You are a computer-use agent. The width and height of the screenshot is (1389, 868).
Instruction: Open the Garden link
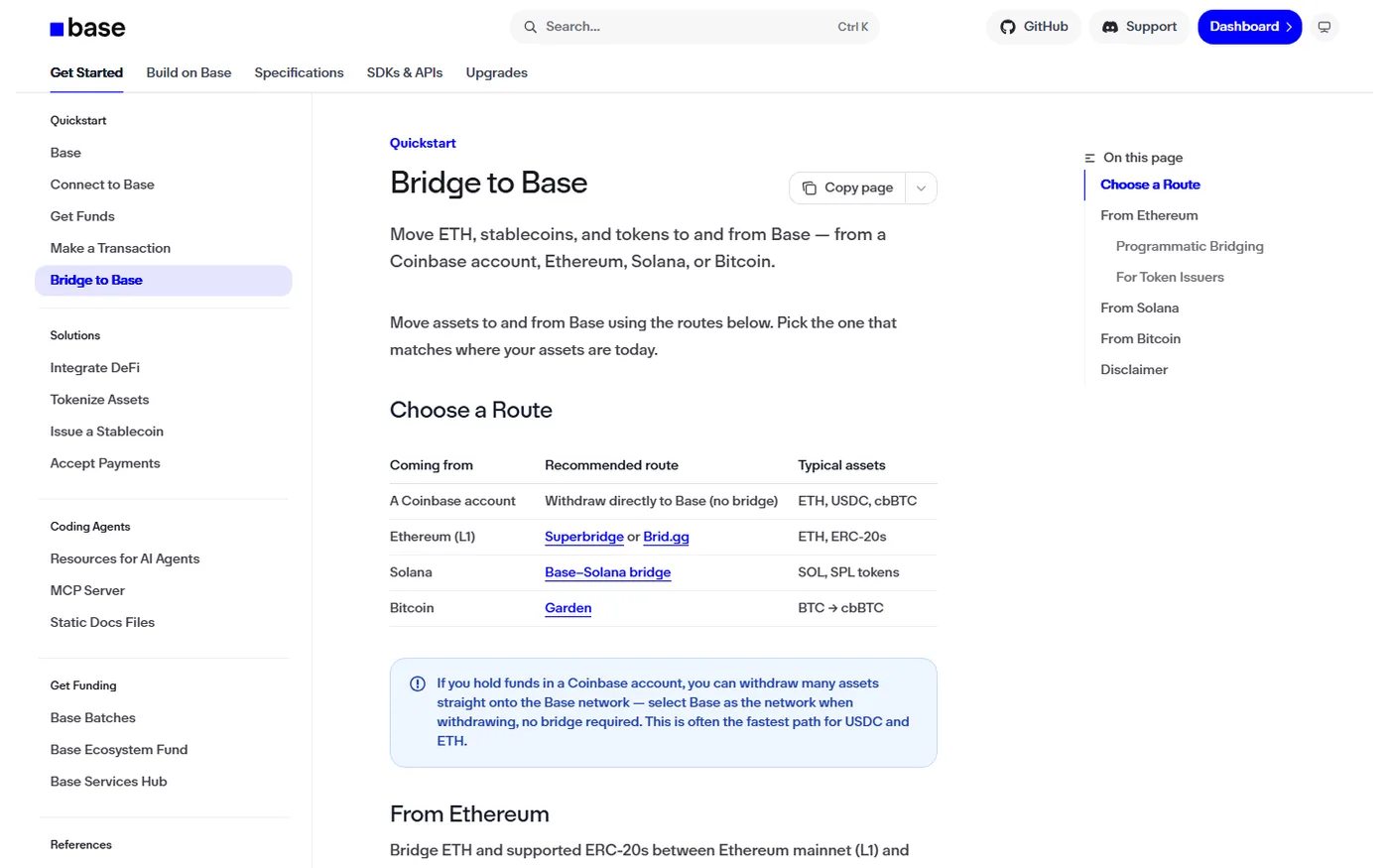(568, 608)
